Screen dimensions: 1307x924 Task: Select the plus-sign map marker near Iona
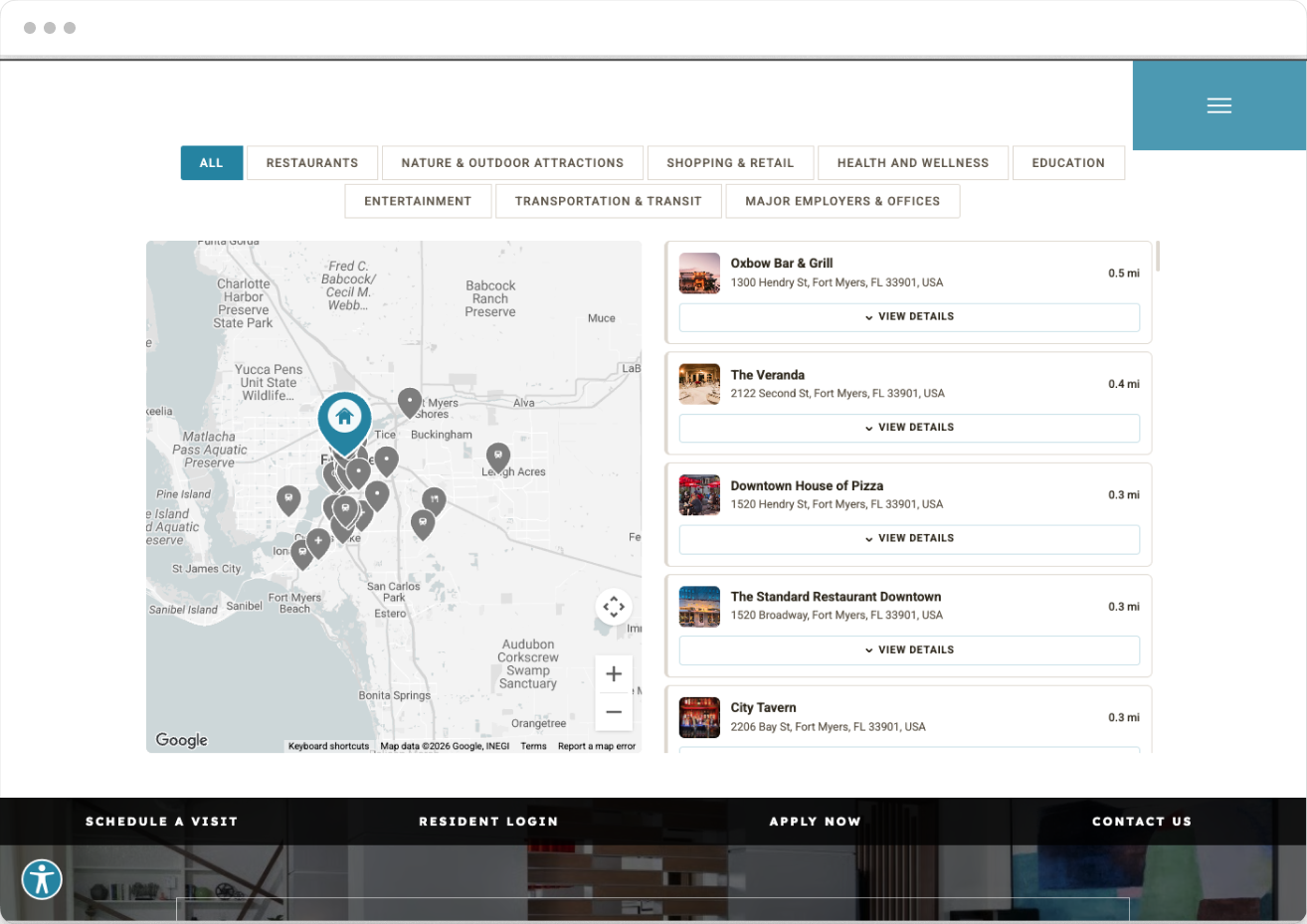tap(318, 543)
